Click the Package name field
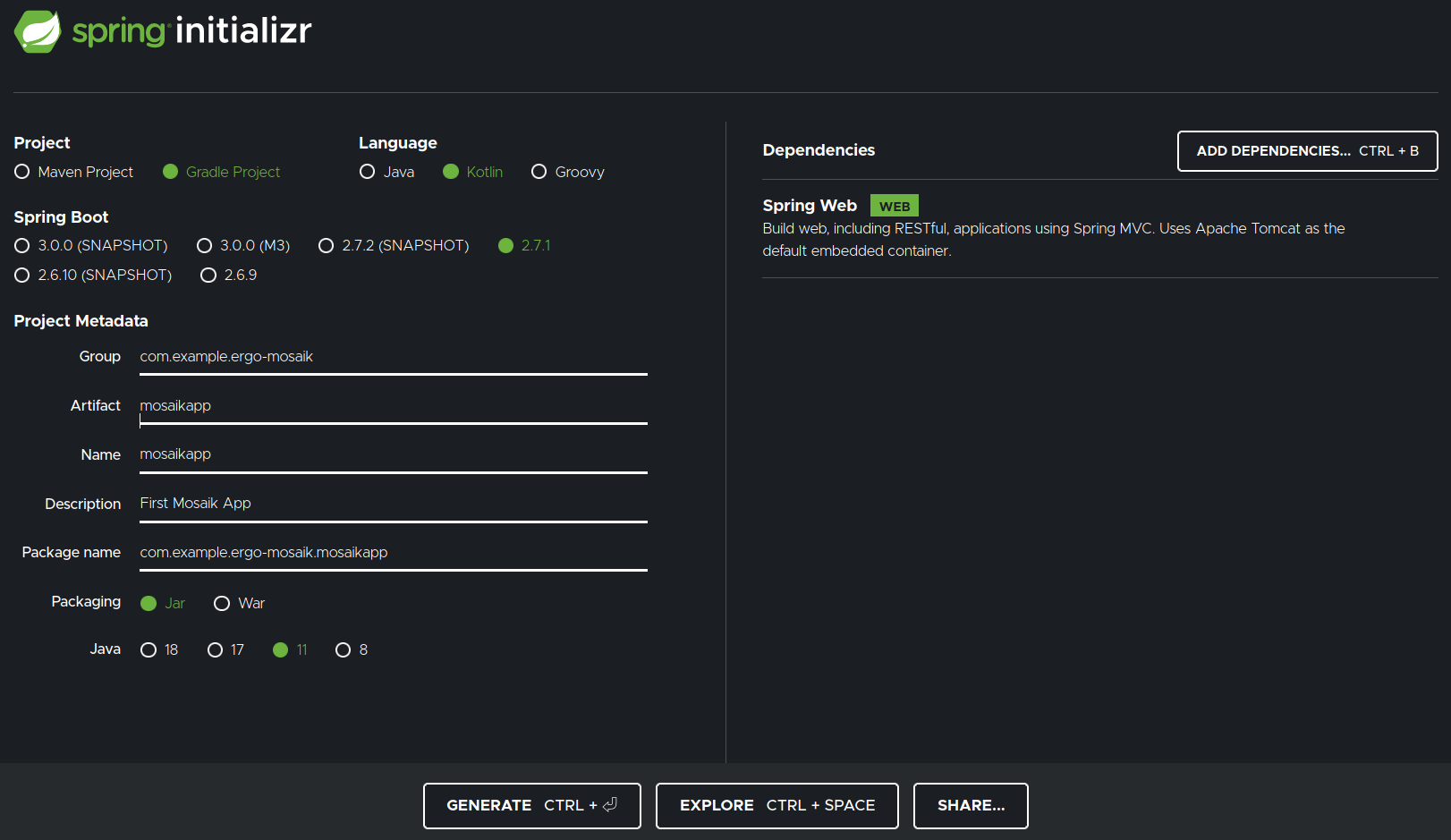The image size is (1451, 840). [393, 553]
